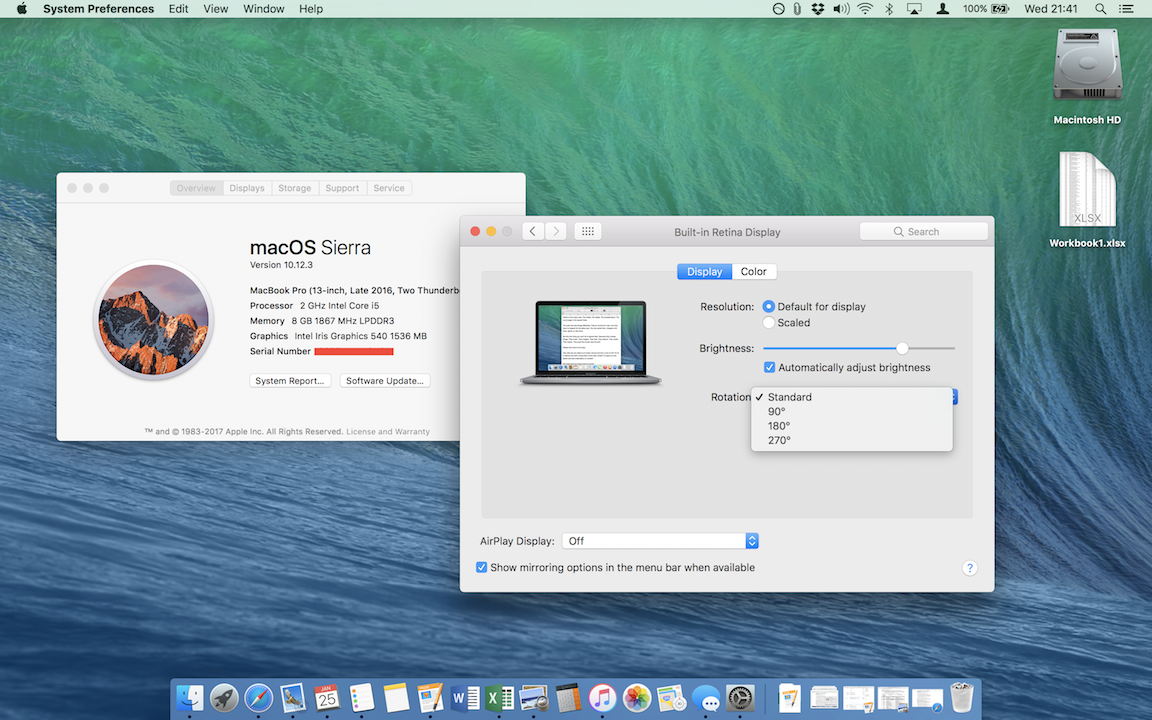Select Default for display resolution
The height and width of the screenshot is (720, 1152).
[x=768, y=306]
